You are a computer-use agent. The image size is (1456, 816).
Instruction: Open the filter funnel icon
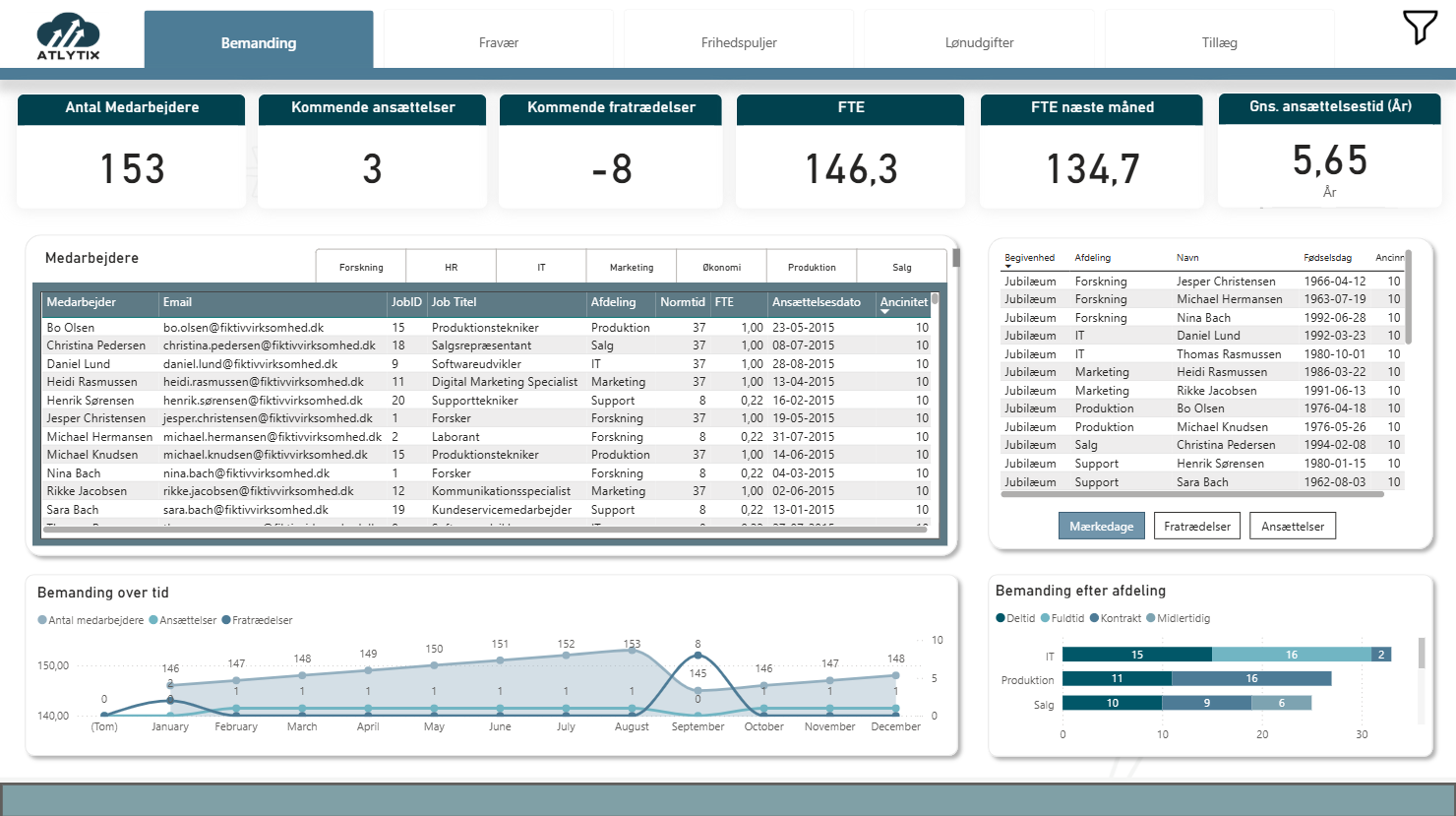point(1419,28)
